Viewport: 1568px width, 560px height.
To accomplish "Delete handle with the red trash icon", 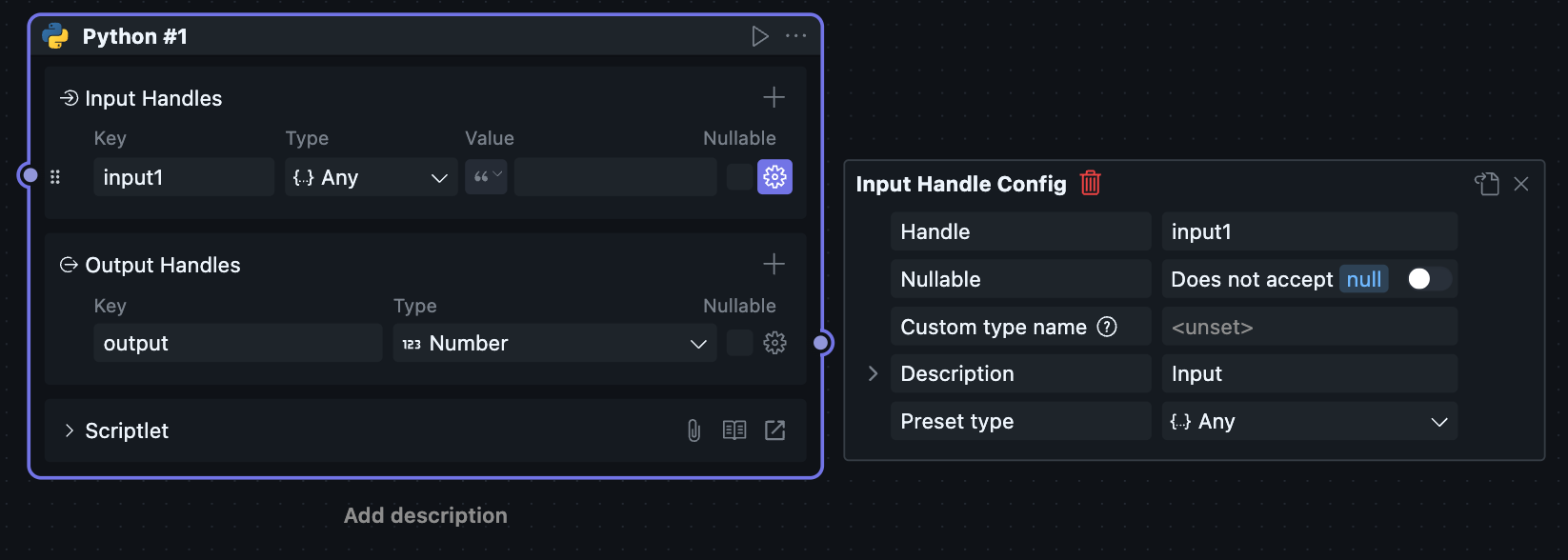I will click(1091, 183).
